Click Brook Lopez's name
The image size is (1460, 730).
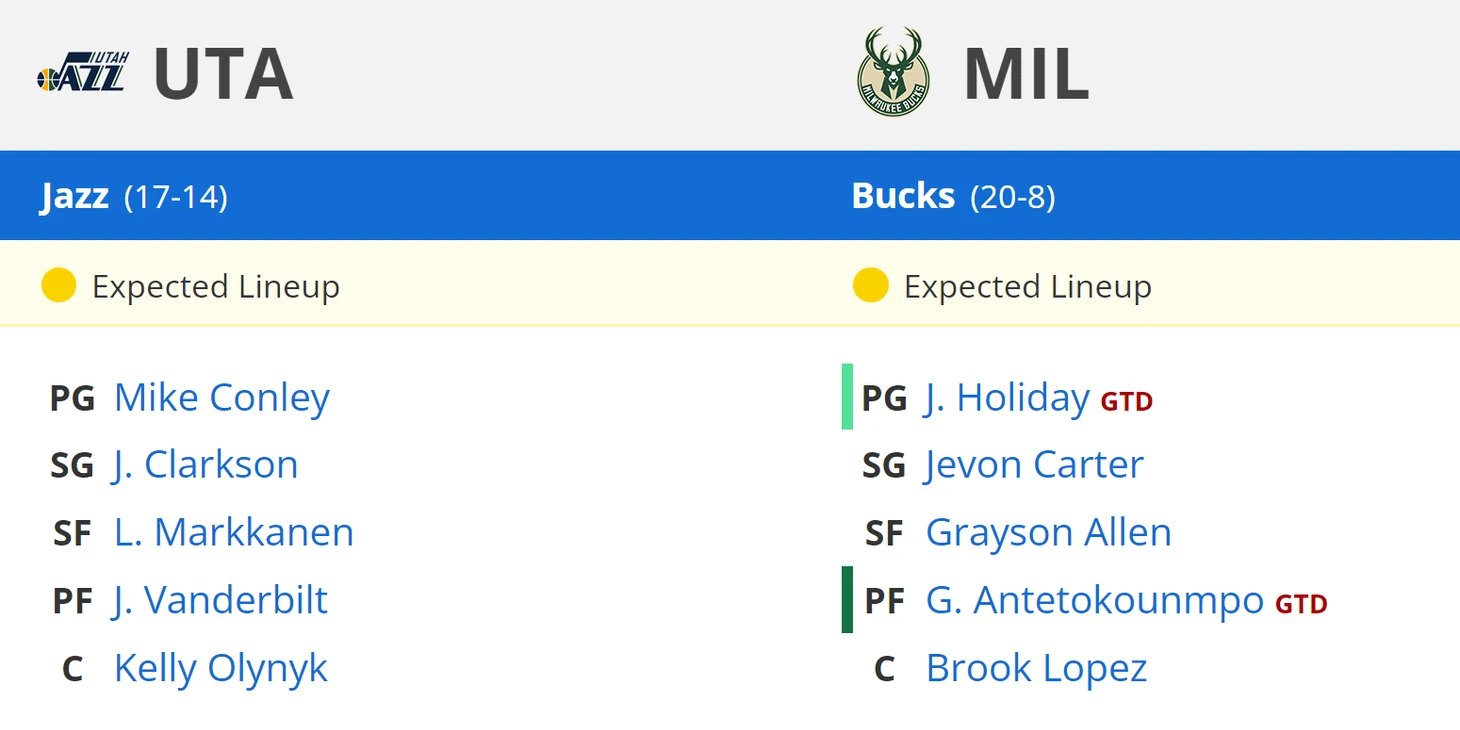[1036, 668]
